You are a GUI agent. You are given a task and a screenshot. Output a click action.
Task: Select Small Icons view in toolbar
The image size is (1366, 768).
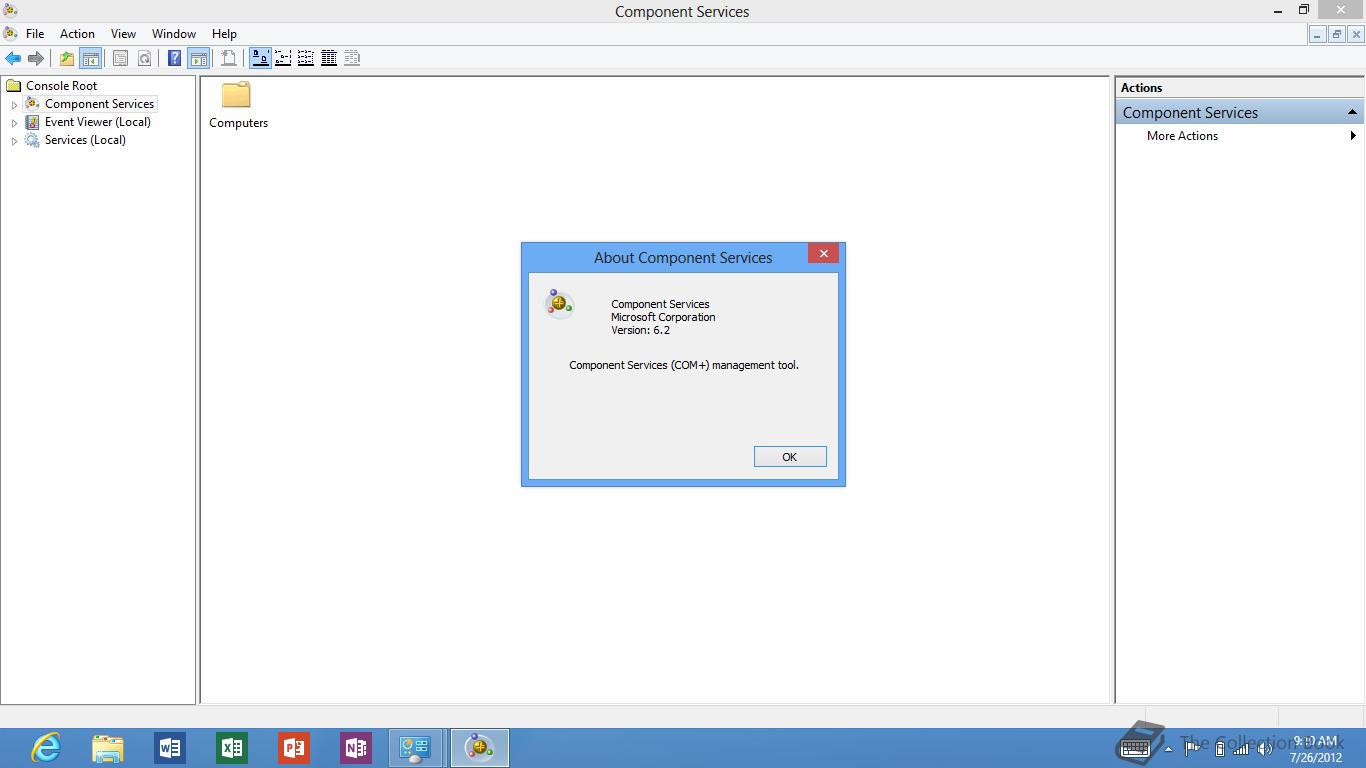point(283,58)
